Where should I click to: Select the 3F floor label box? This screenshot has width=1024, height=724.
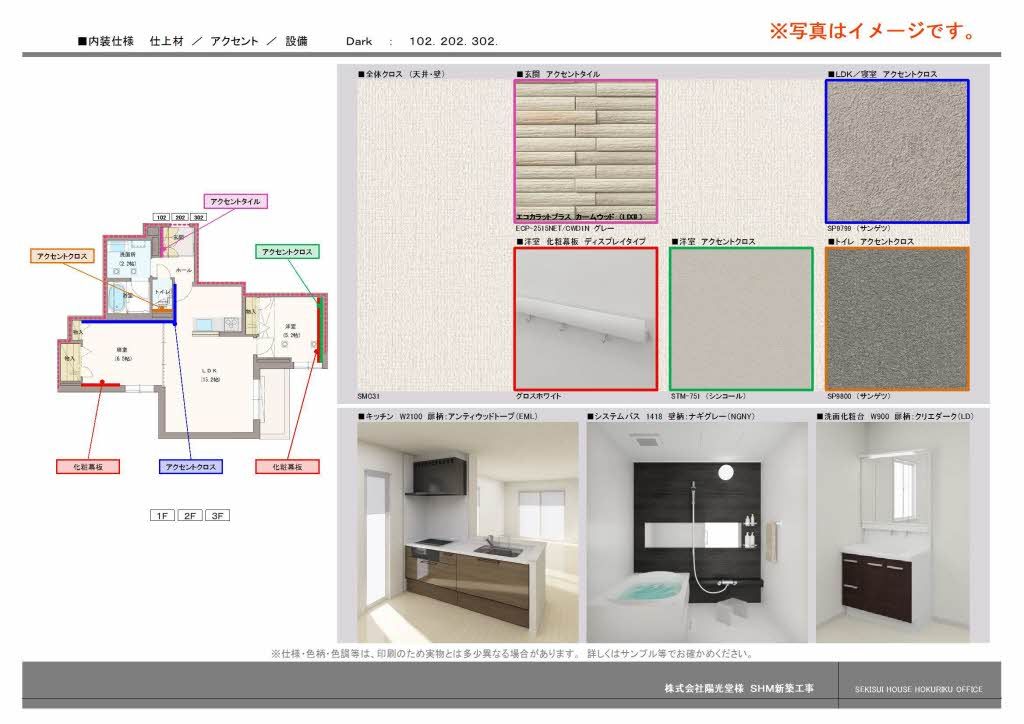[217, 516]
